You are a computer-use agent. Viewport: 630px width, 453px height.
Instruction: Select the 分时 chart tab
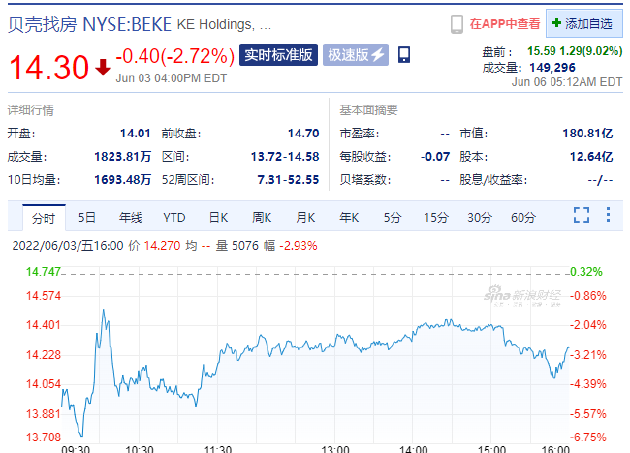[x=44, y=218]
